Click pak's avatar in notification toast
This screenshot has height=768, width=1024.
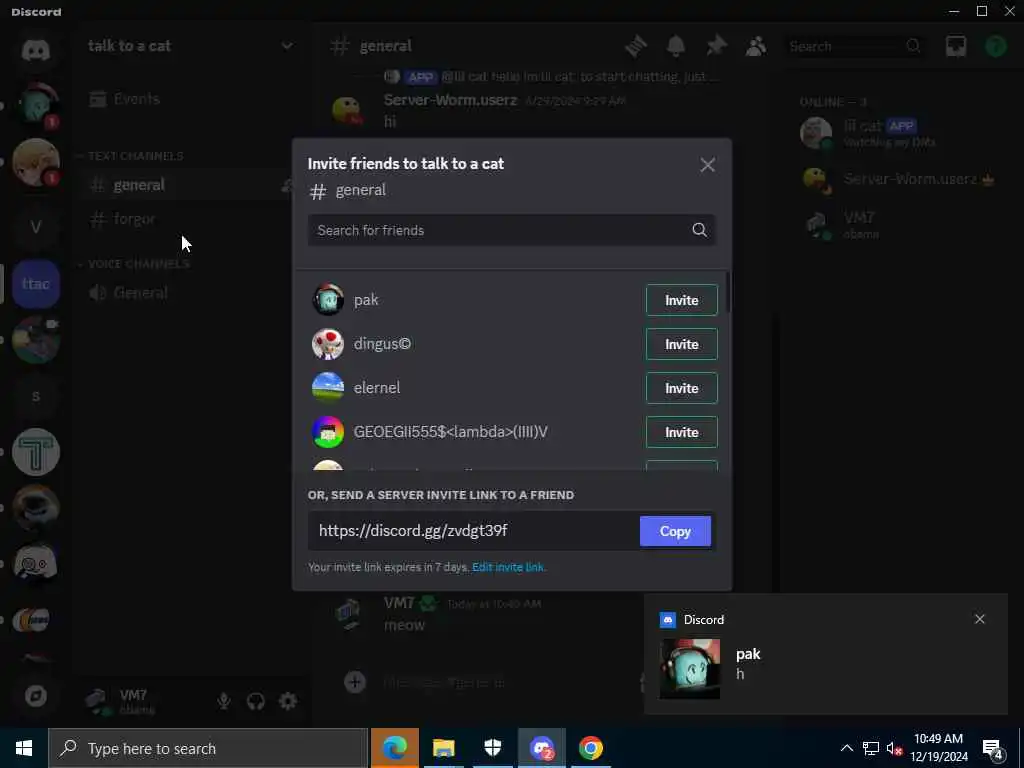point(690,669)
